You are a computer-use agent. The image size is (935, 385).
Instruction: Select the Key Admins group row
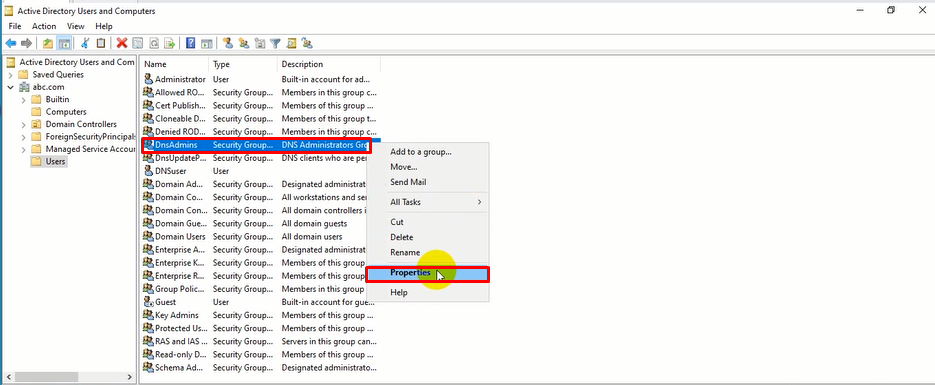[261, 315]
